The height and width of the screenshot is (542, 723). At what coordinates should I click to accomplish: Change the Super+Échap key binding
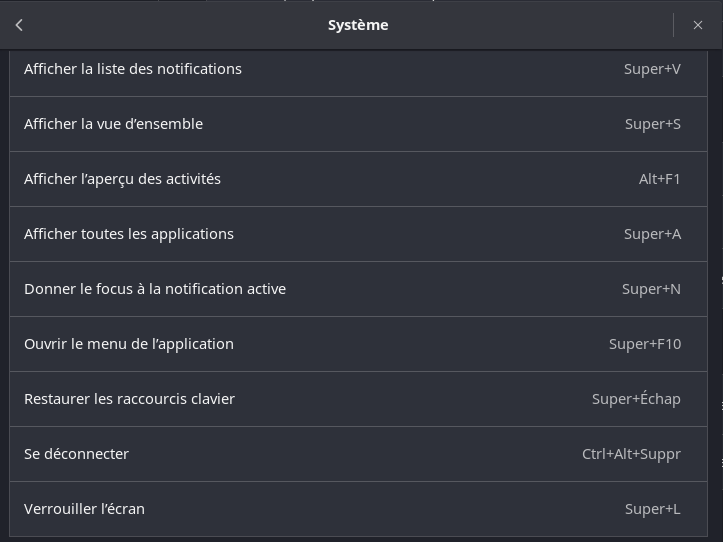(x=636, y=399)
